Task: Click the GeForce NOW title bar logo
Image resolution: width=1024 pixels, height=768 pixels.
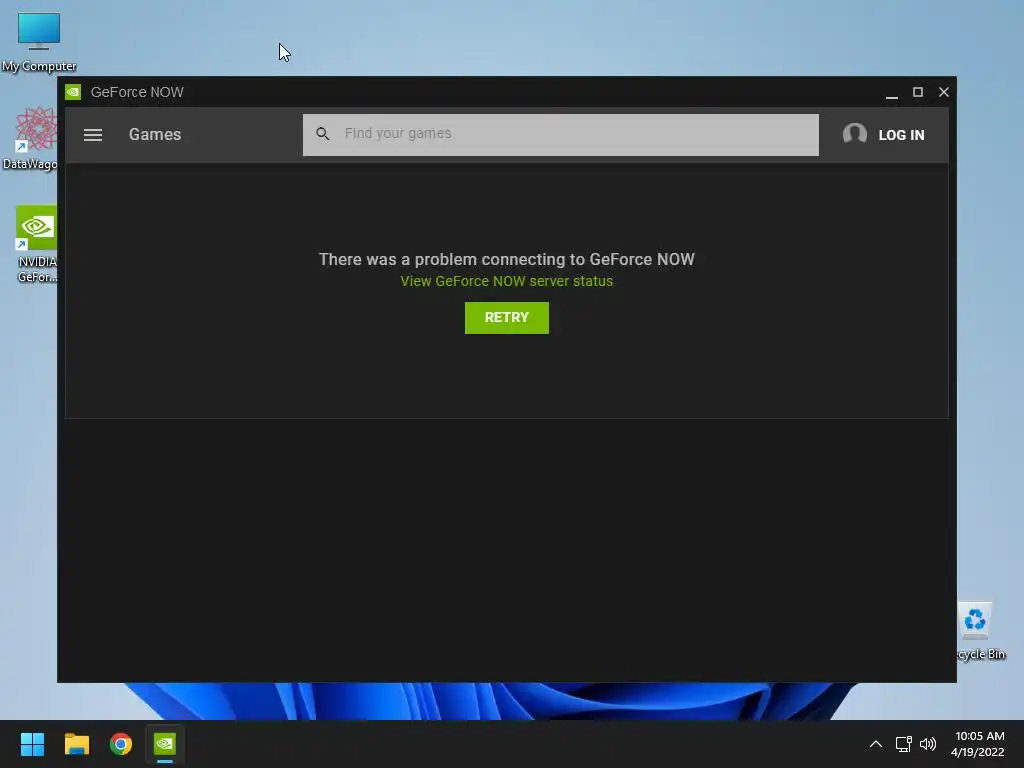Action: coord(73,92)
